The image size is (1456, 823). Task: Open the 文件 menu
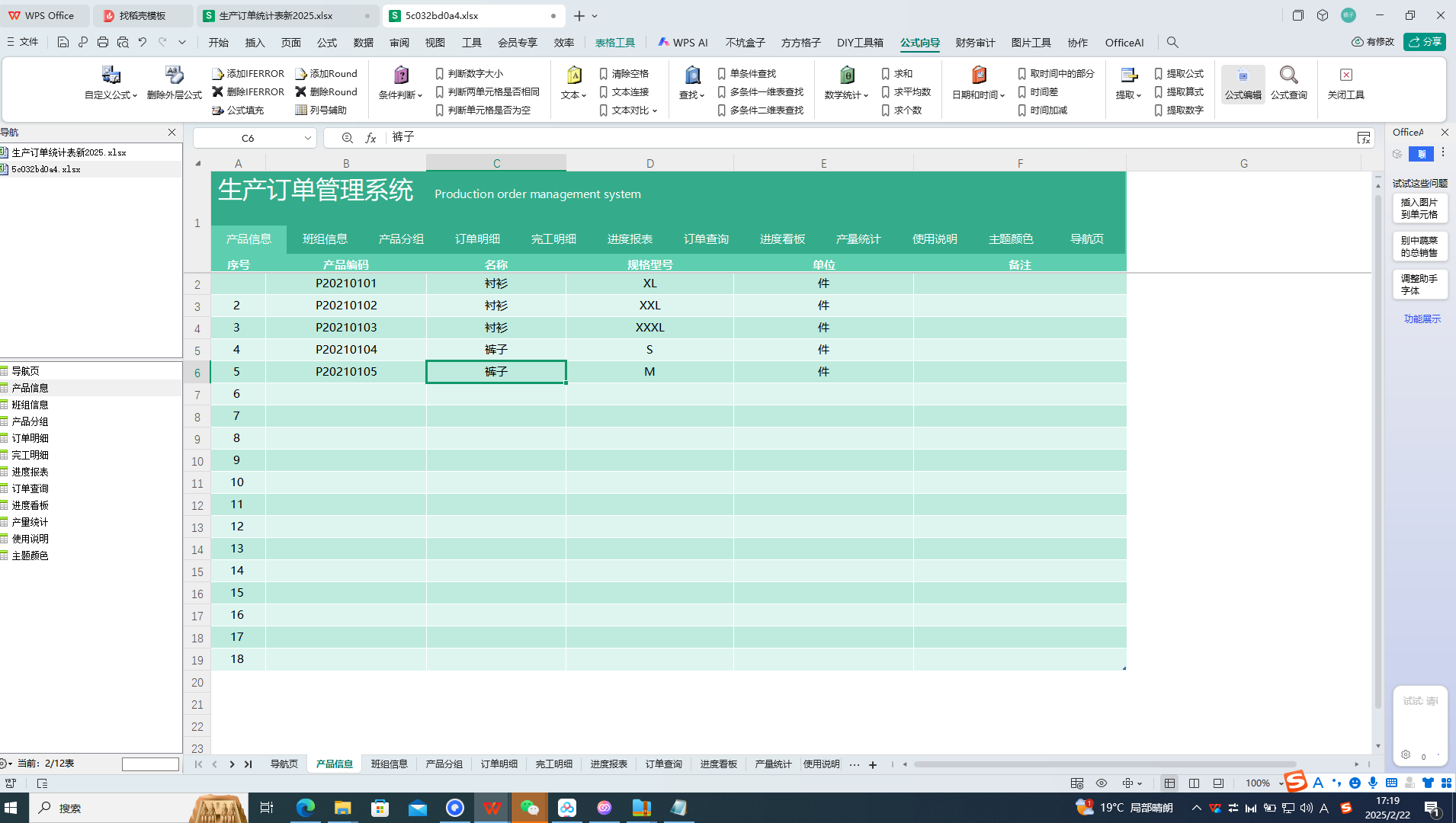23,42
